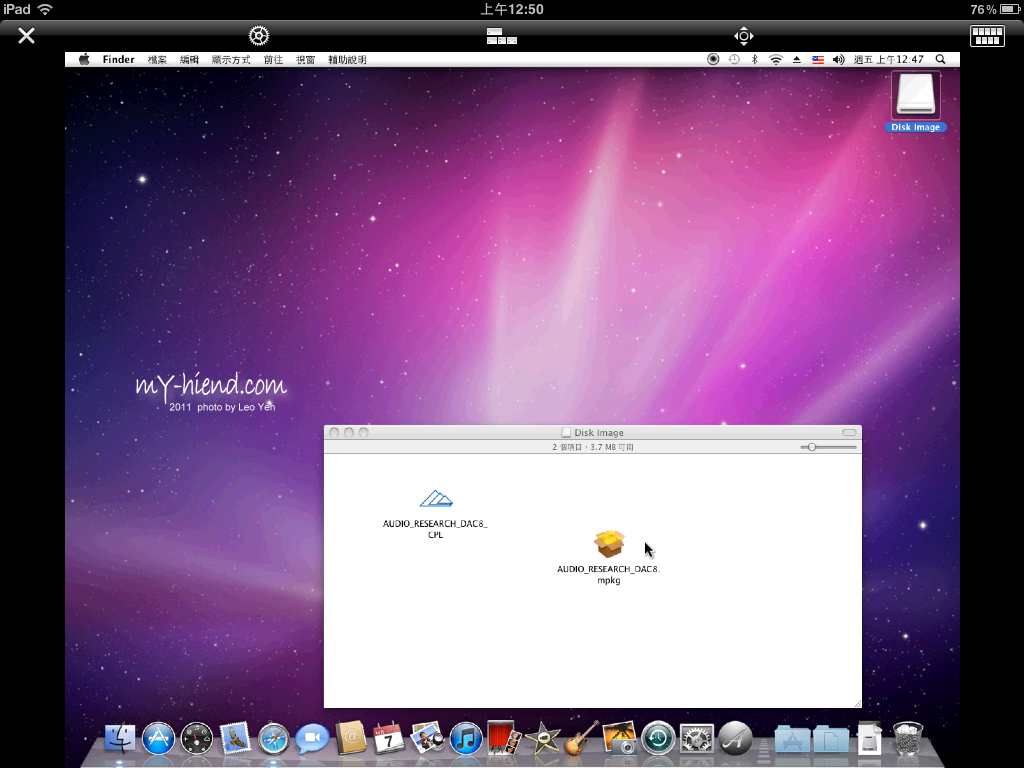This screenshot has width=1024, height=768.
Task: Open the 前往 menu
Action: point(274,59)
